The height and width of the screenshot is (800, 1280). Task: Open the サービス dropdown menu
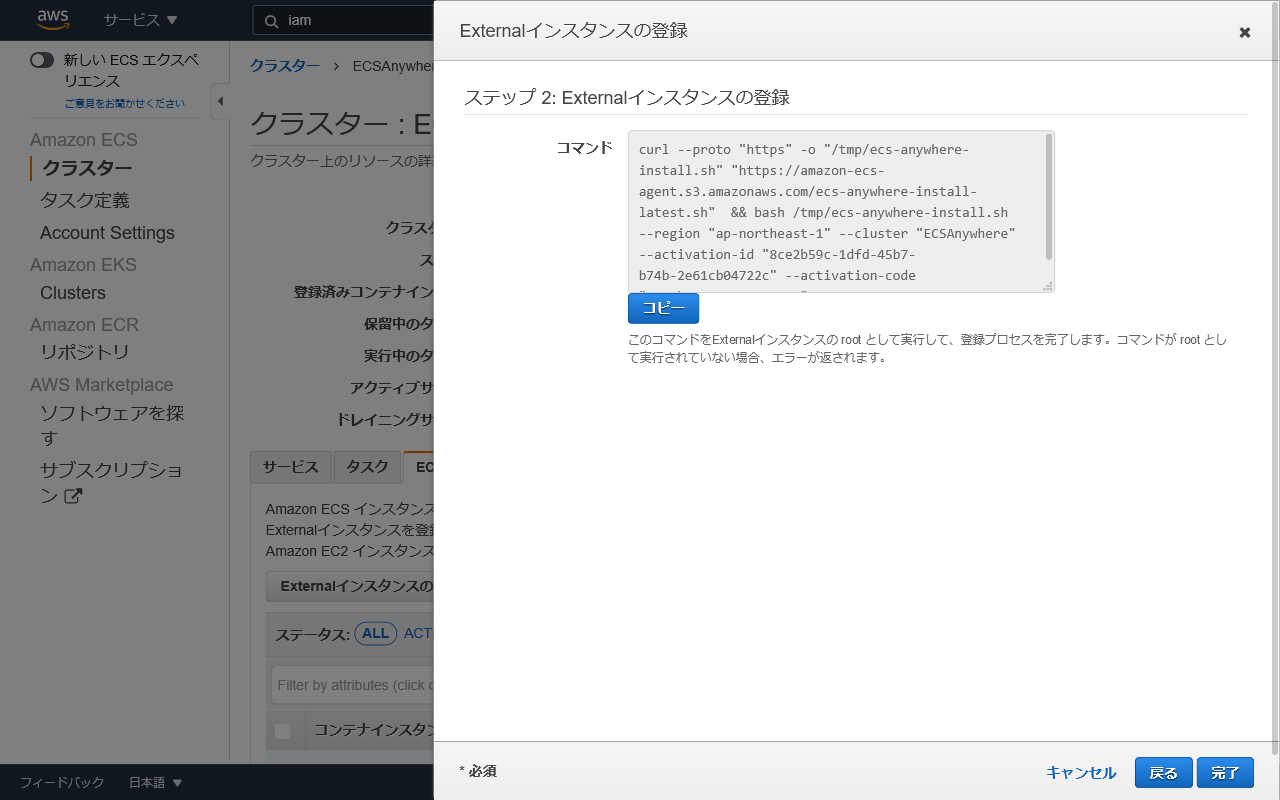coord(140,20)
